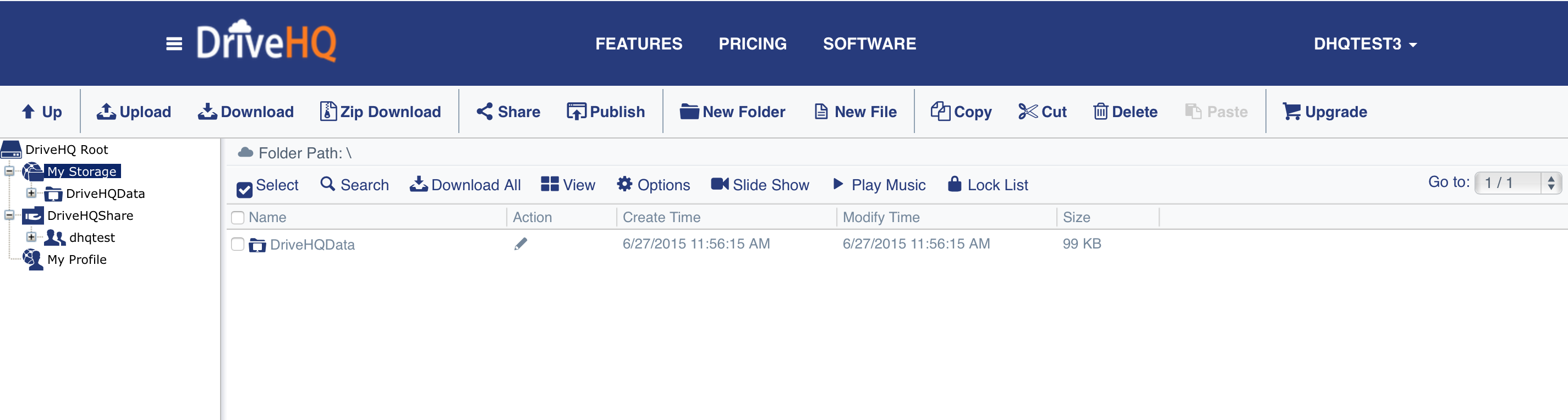Click the Publish toolbar icon
This screenshot has height=420, width=1568.
[x=576, y=112]
